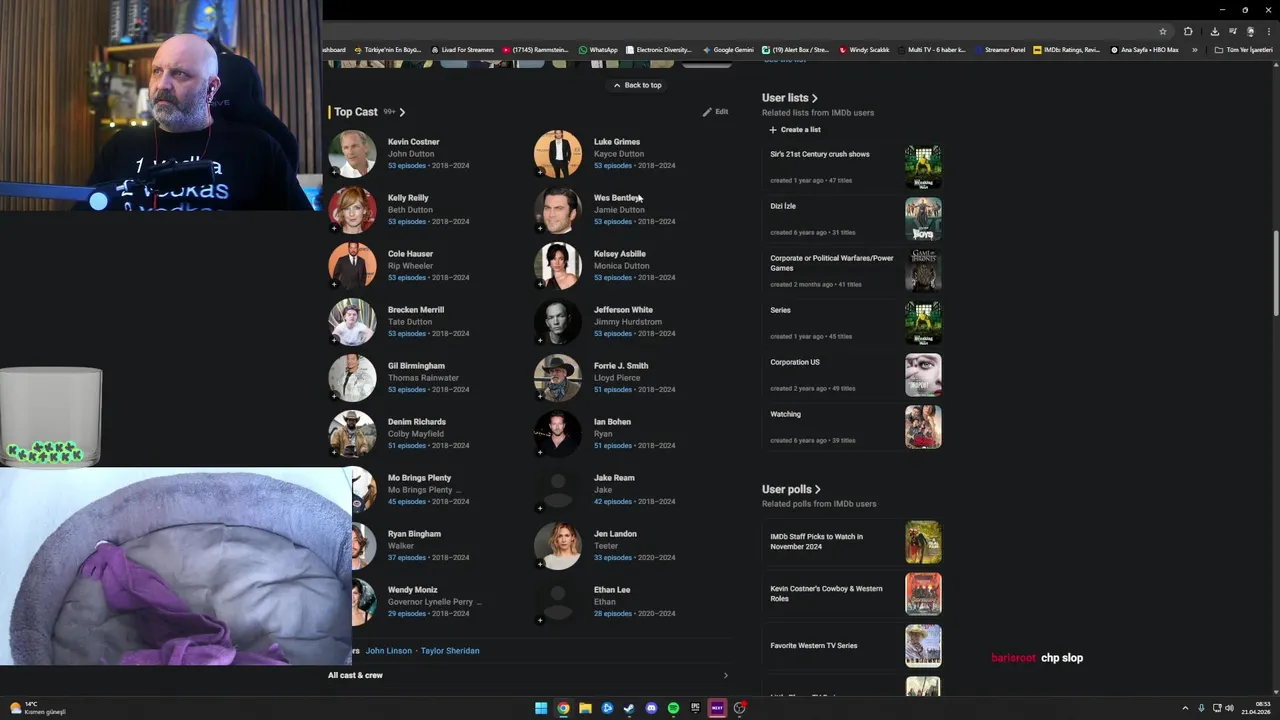Expand the User polls heading chevron
1280x720 pixels.
coord(818,489)
